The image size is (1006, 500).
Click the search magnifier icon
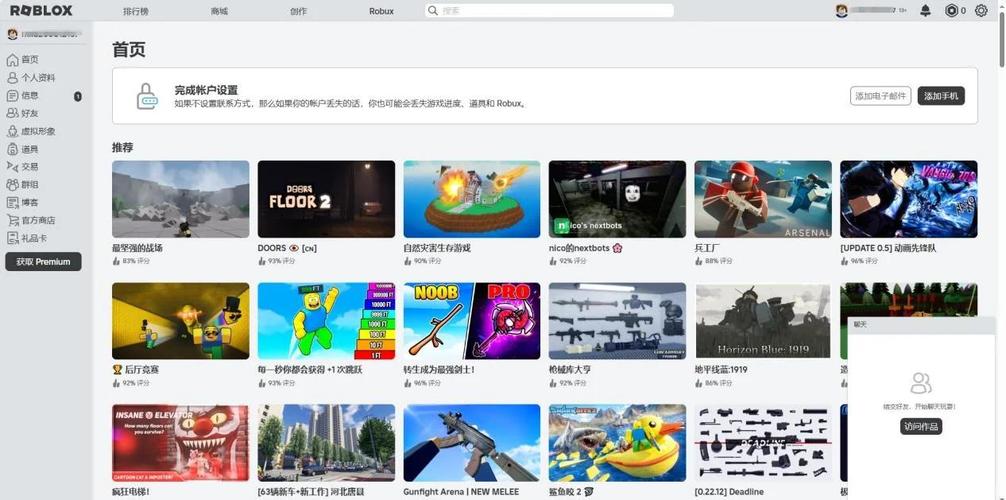433,10
